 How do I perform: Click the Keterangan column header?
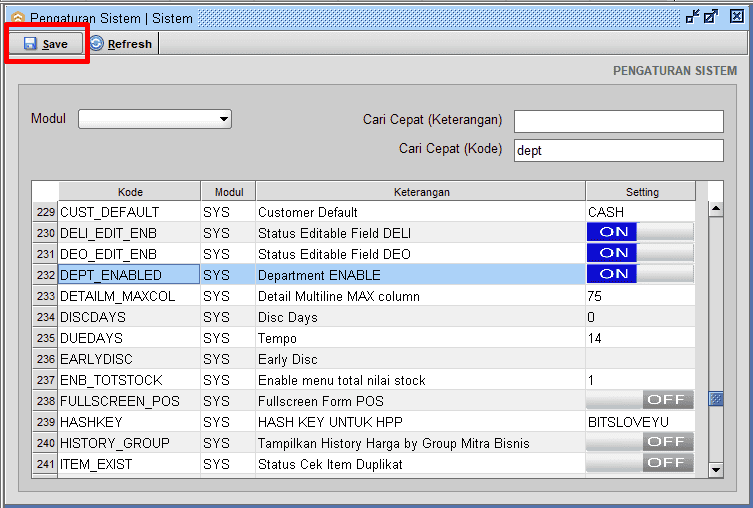(x=421, y=192)
